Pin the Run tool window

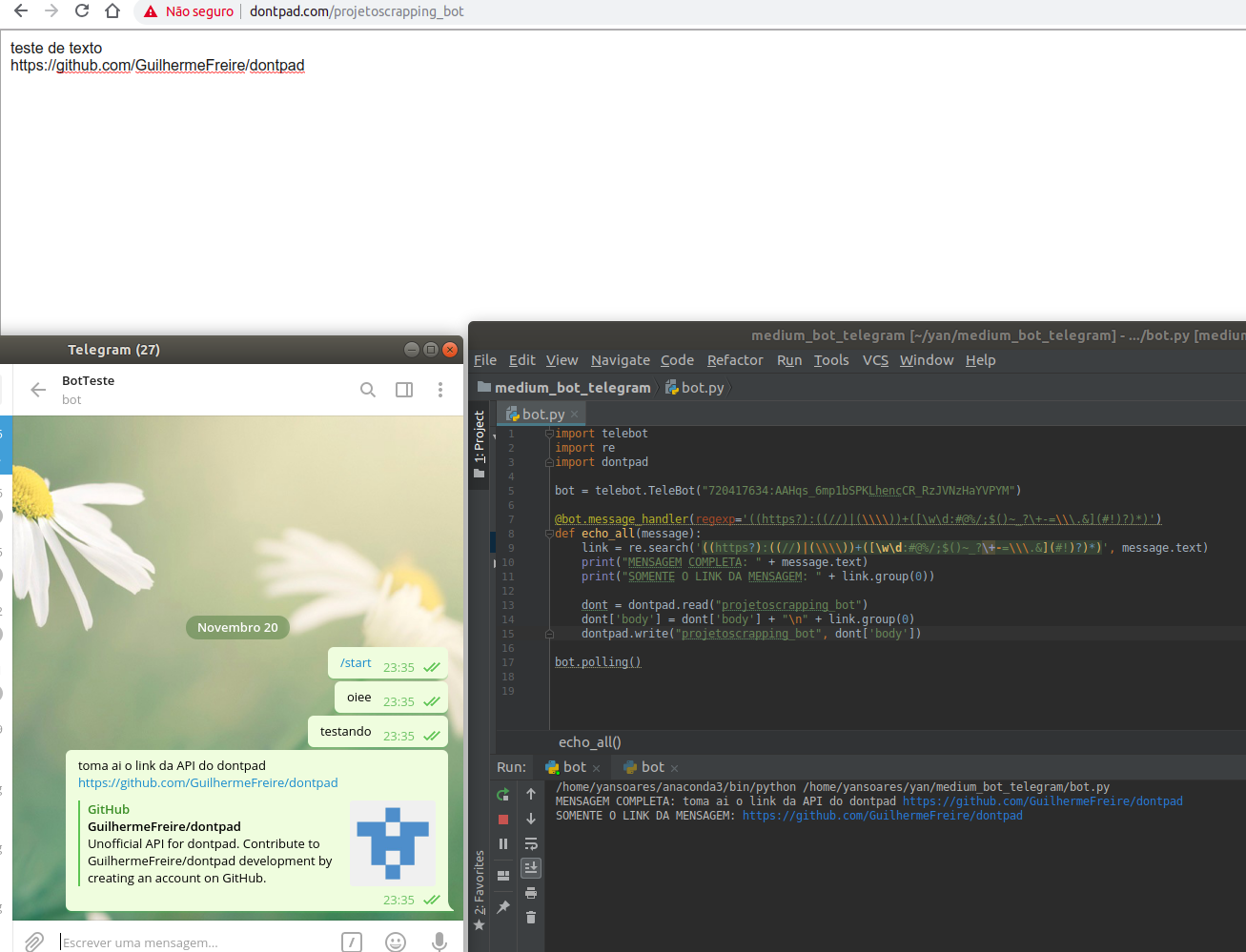point(502,906)
